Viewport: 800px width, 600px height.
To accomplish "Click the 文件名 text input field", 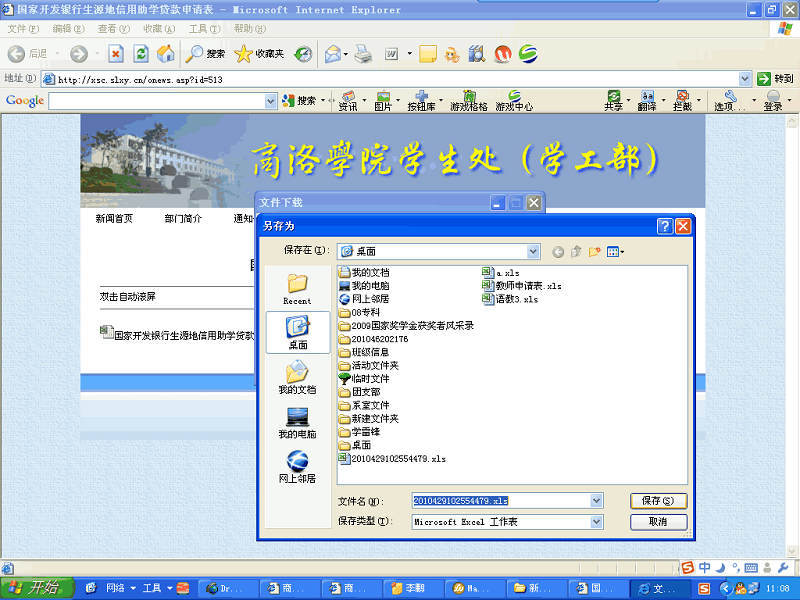I will [500, 500].
